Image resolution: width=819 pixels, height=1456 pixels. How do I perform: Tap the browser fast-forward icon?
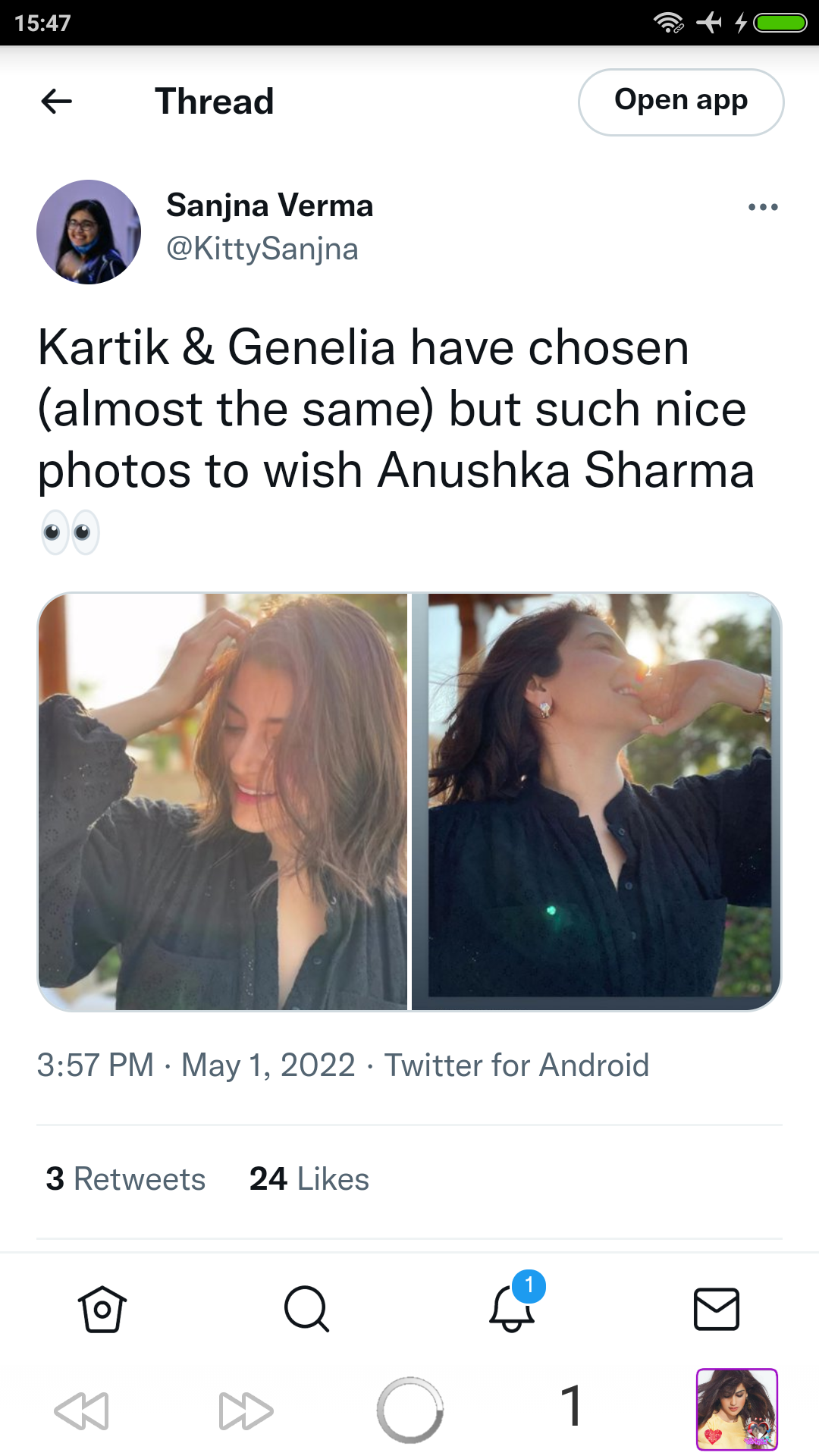(x=246, y=1410)
